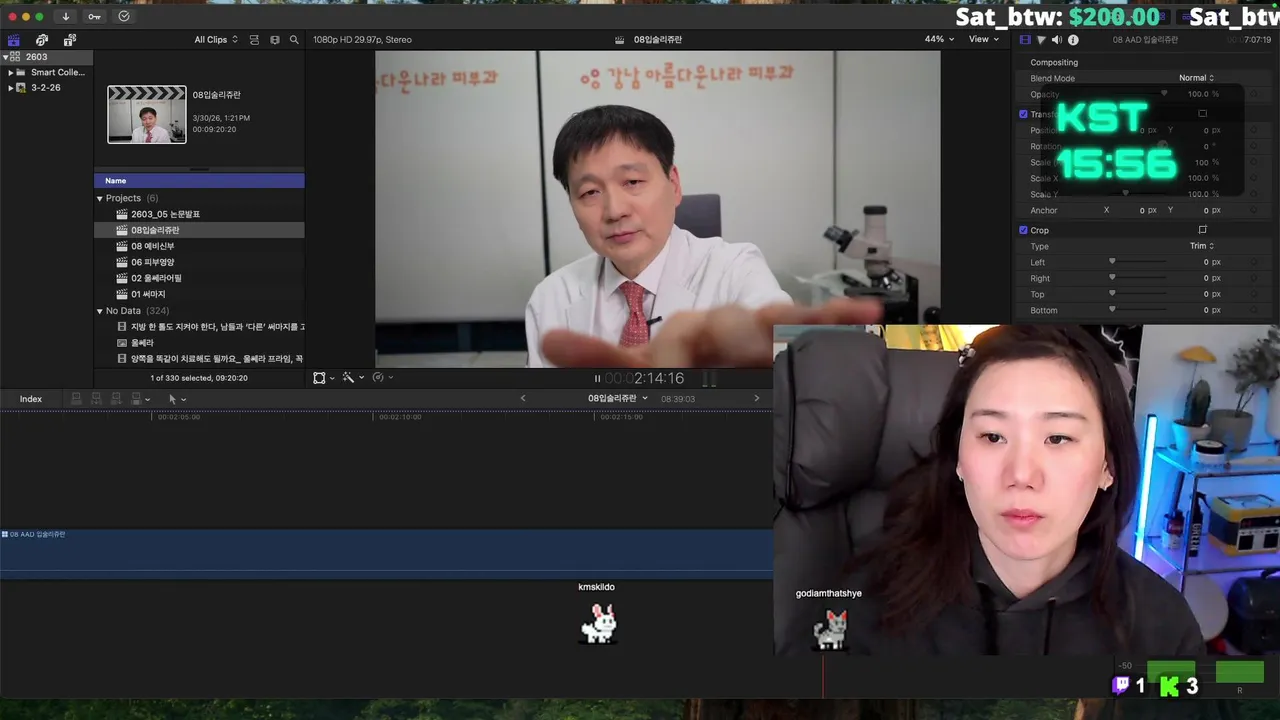Open the Color inspector triangle icon
Screen dimensions: 1280x720
1041,40
